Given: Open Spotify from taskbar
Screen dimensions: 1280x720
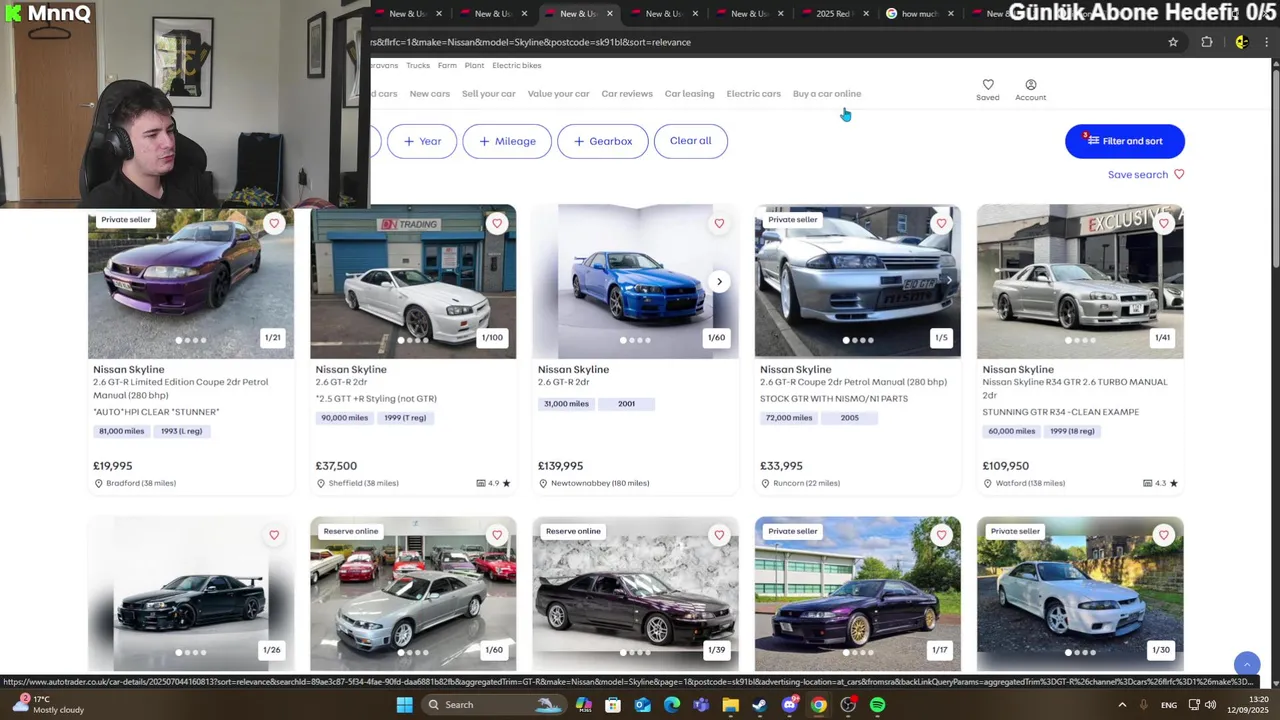Looking at the screenshot, I should [877, 705].
